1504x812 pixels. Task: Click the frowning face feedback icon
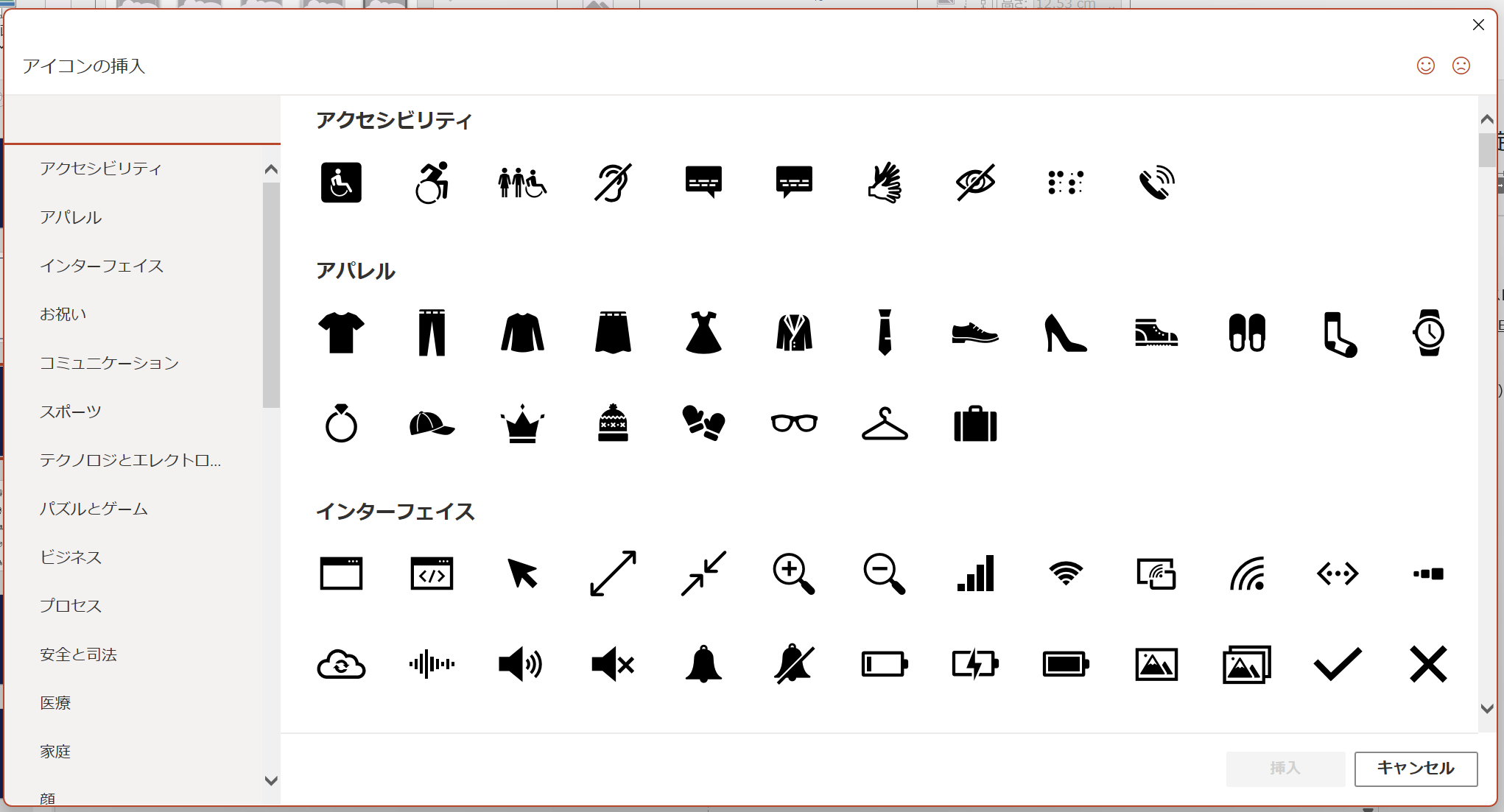pos(1461,66)
